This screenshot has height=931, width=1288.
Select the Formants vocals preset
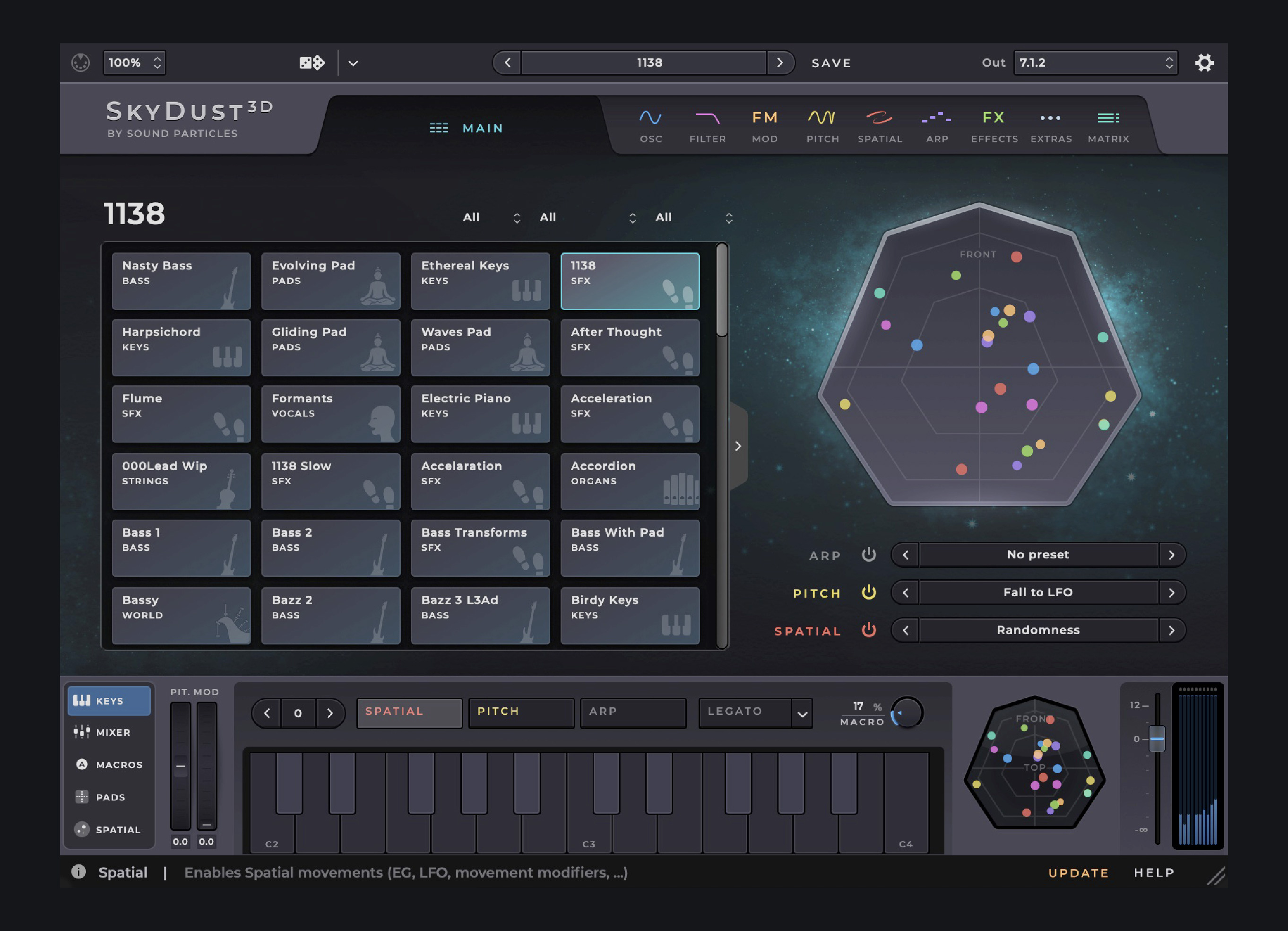tap(330, 414)
